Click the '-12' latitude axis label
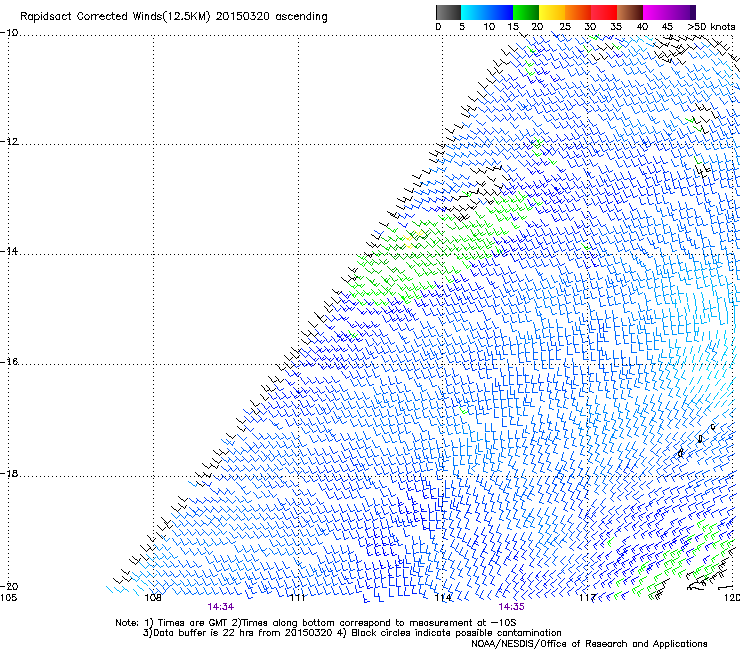This screenshot has width=740, height=650. (9, 142)
